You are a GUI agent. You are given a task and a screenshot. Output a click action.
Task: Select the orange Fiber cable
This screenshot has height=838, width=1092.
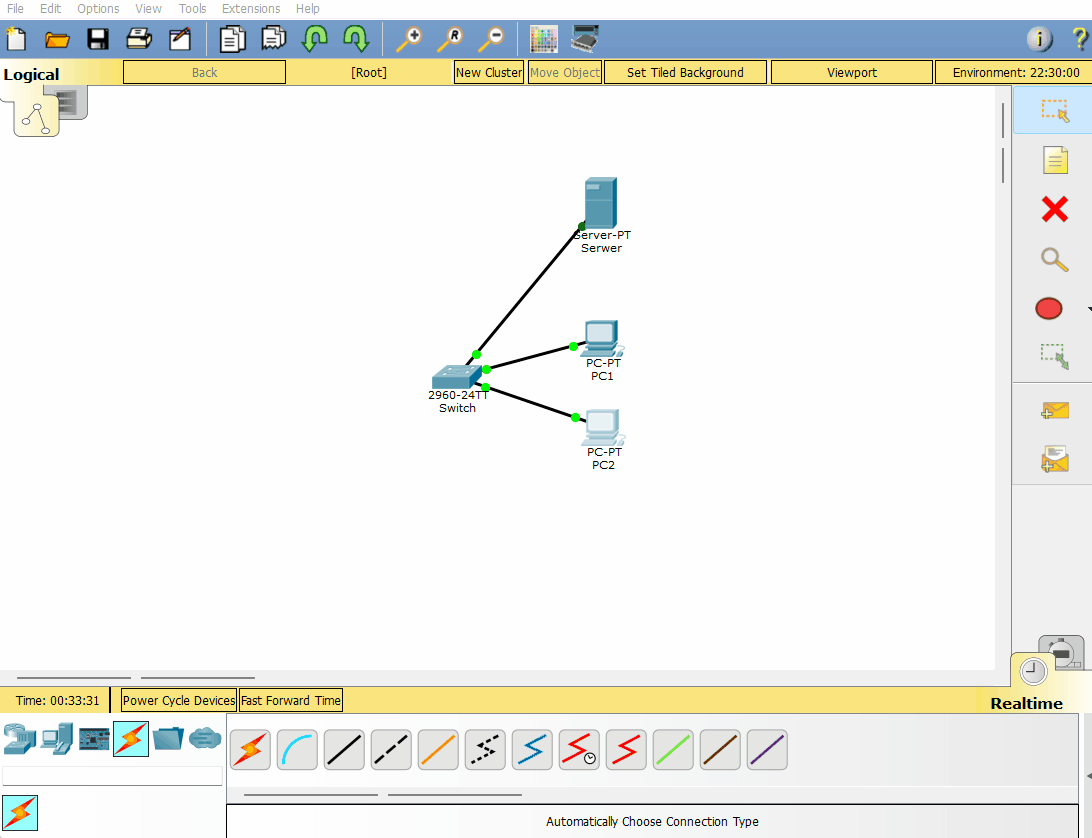point(438,750)
